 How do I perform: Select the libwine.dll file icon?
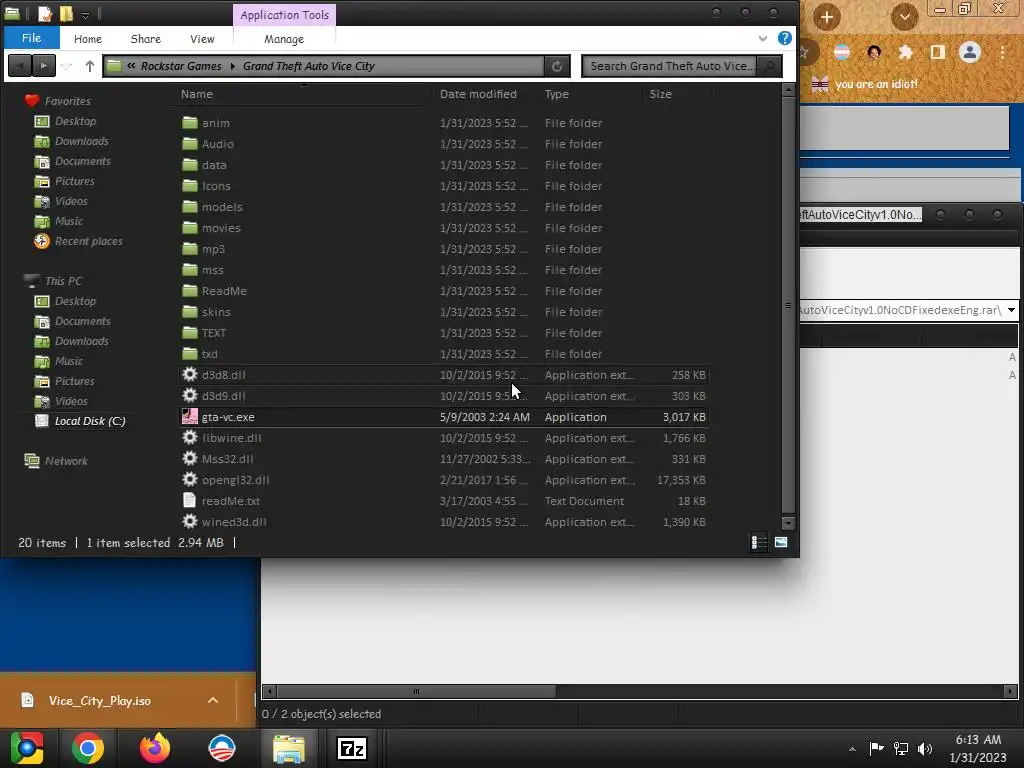coord(189,438)
